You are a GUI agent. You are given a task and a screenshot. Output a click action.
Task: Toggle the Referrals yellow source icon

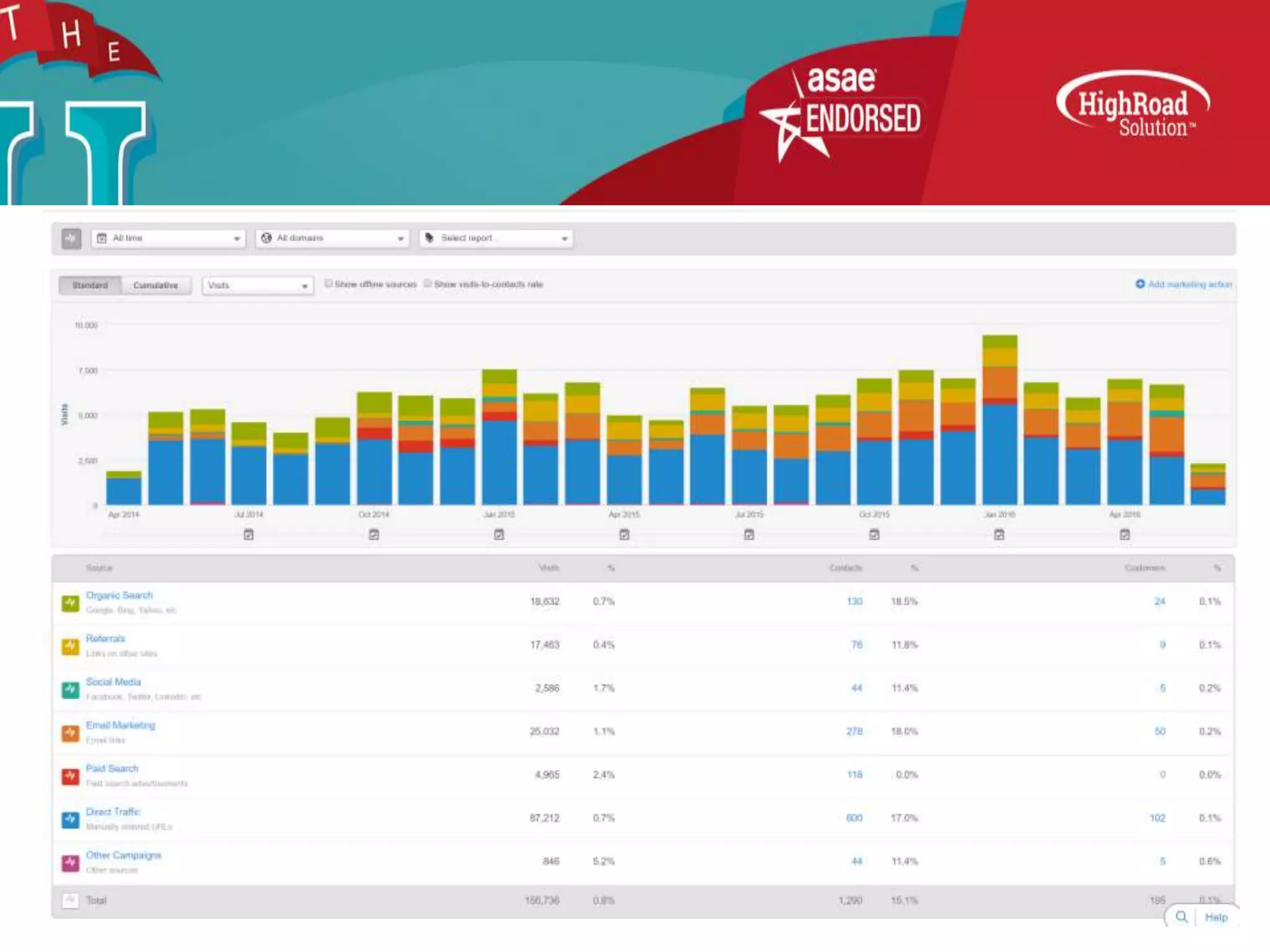pos(70,646)
